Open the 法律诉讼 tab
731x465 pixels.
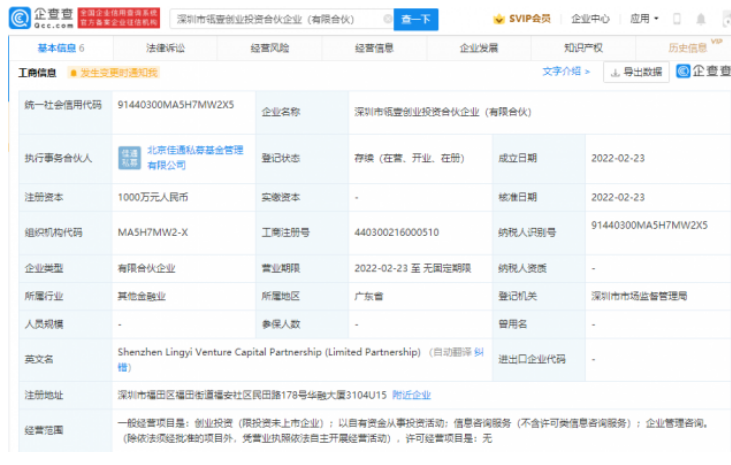pos(165,48)
